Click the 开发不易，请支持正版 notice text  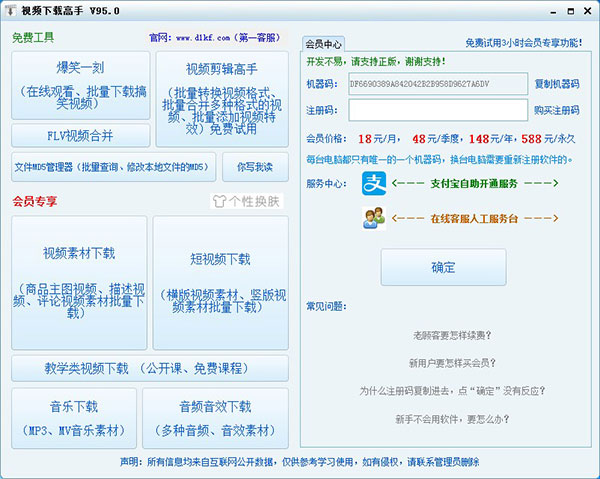click(376, 62)
